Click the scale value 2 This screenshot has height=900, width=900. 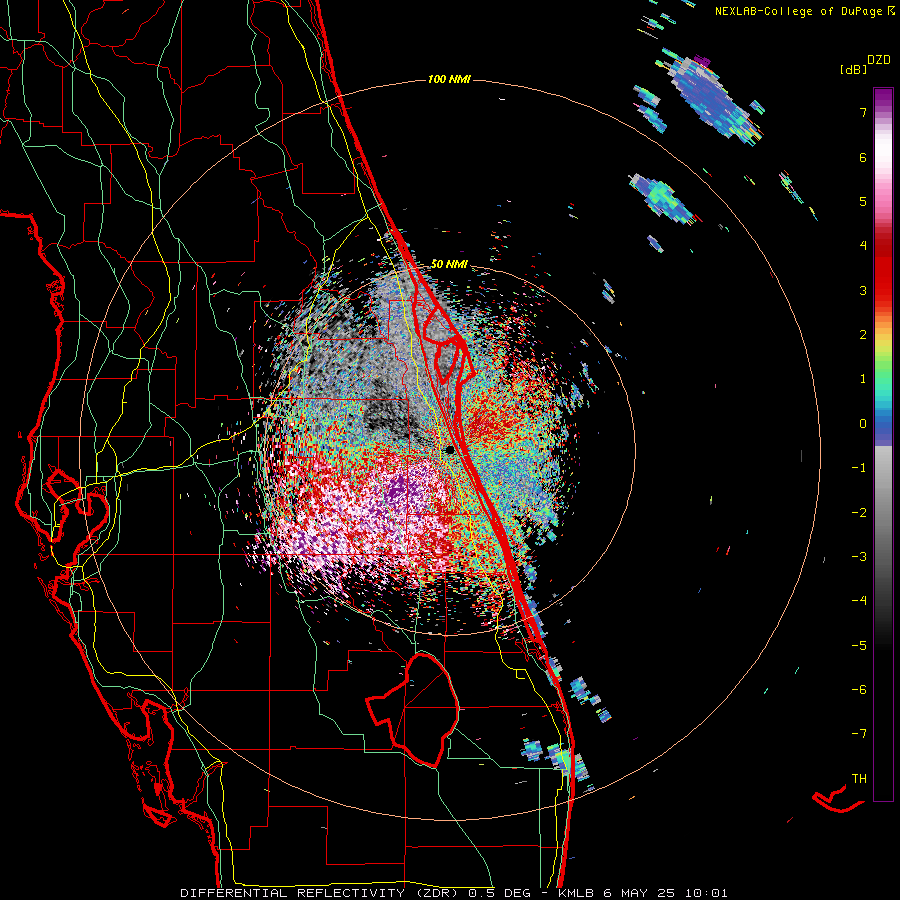point(863,335)
